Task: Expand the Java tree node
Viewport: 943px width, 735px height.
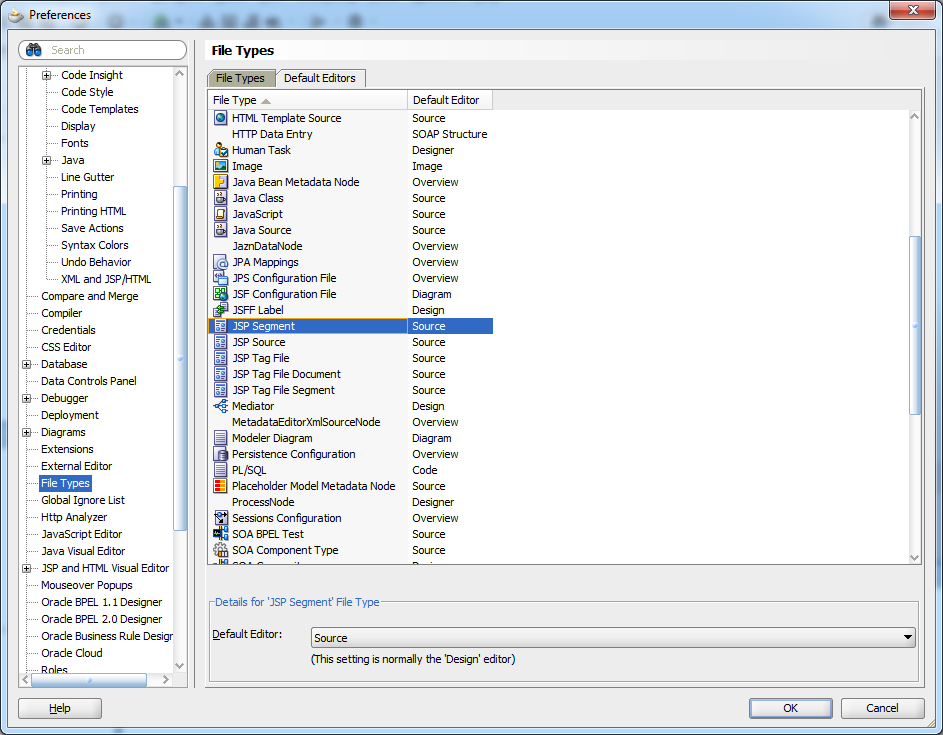Action: 48,160
